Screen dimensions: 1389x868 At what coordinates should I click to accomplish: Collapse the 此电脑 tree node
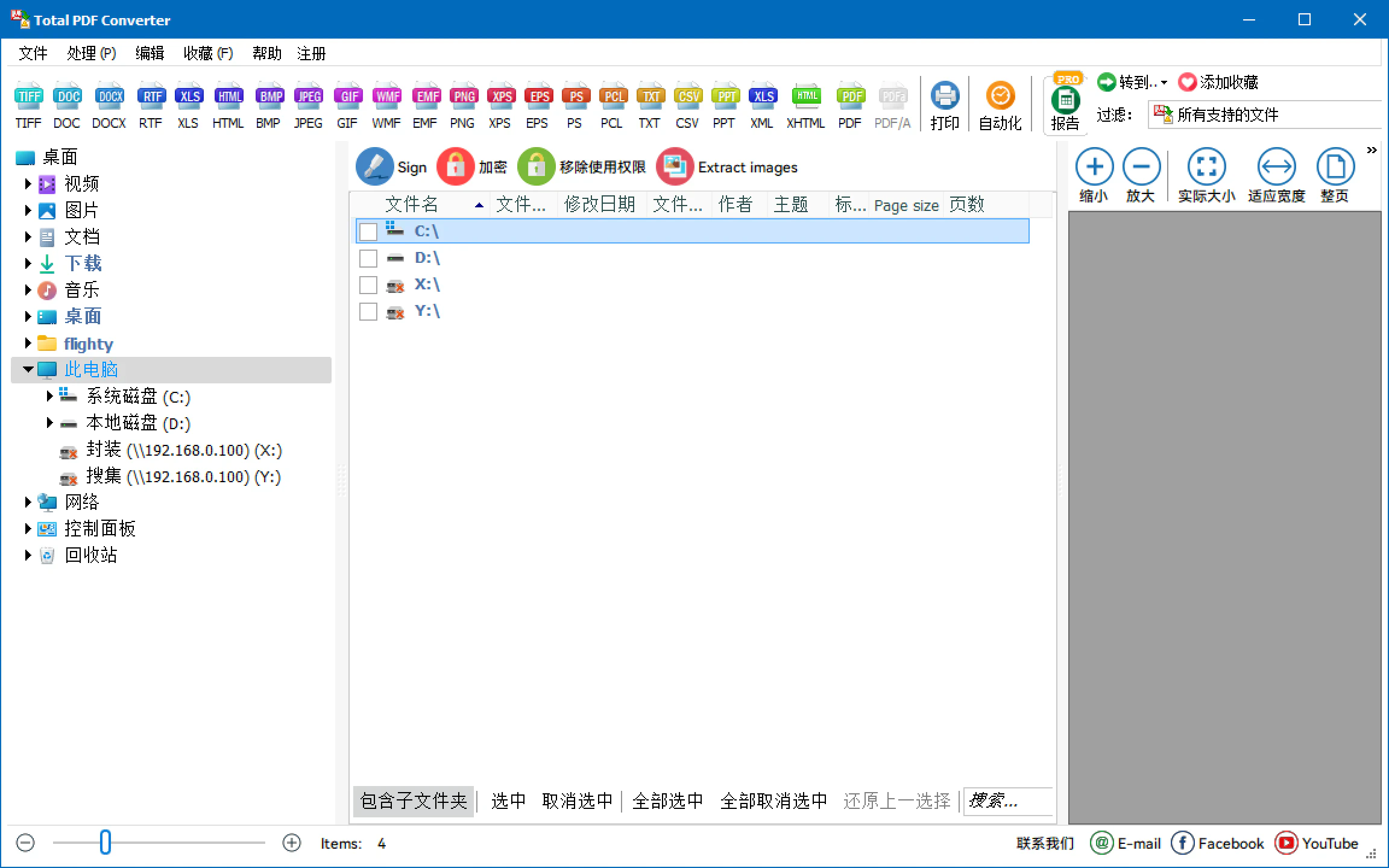28,370
